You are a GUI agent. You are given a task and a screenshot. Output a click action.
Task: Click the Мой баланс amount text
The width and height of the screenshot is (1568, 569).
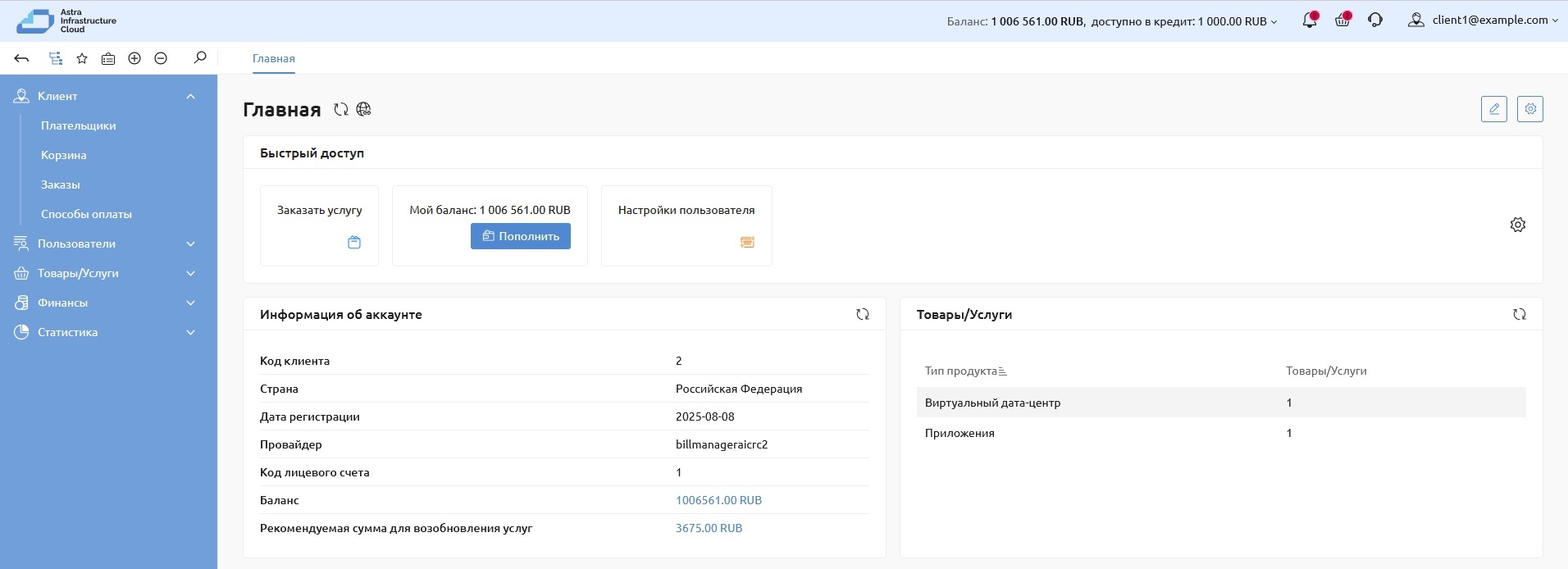pos(490,210)
